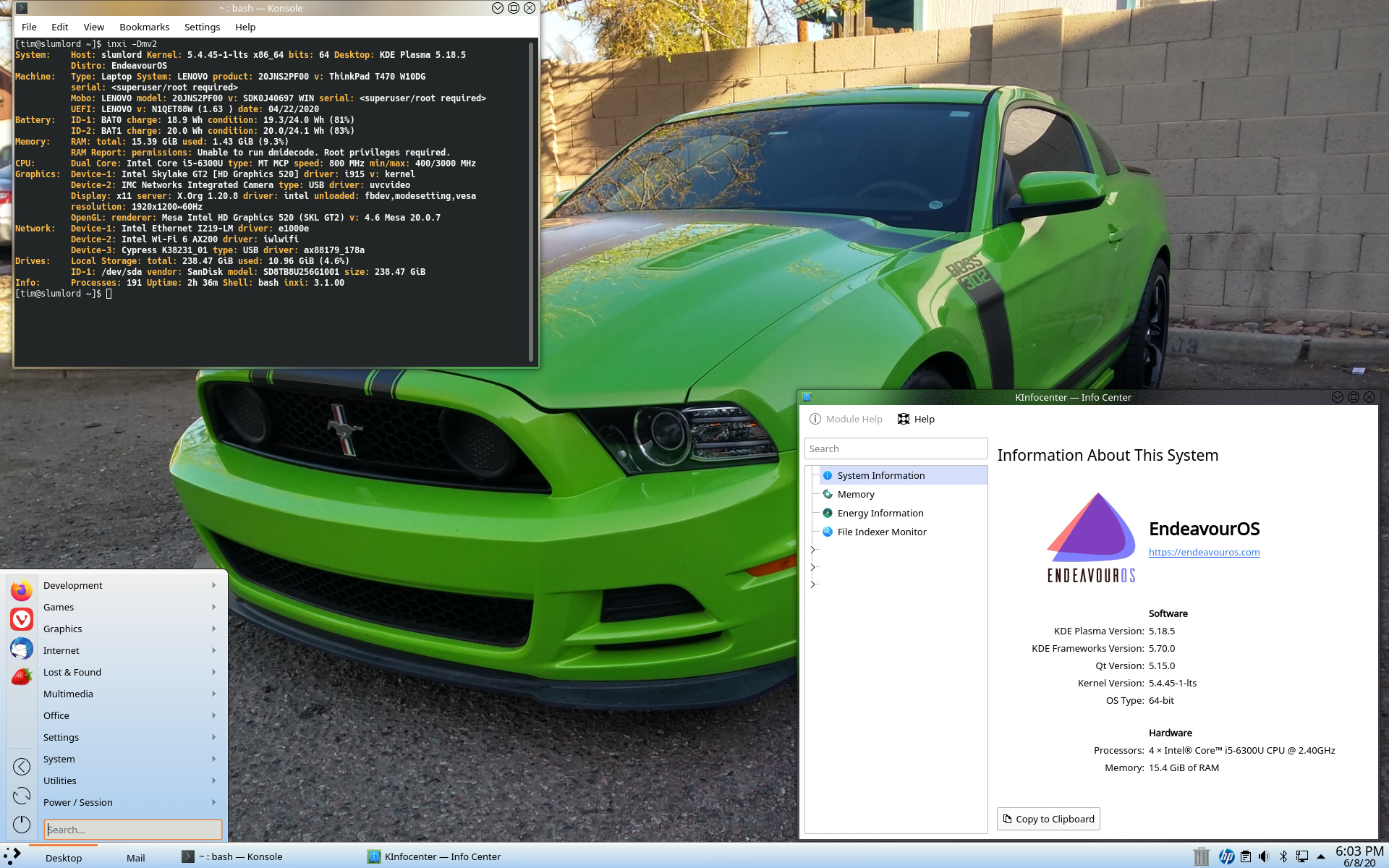Screen dimensions: 1389x868
Task: Expand the Development submenu
Action: pyautogui.click(x=130, y=585)
